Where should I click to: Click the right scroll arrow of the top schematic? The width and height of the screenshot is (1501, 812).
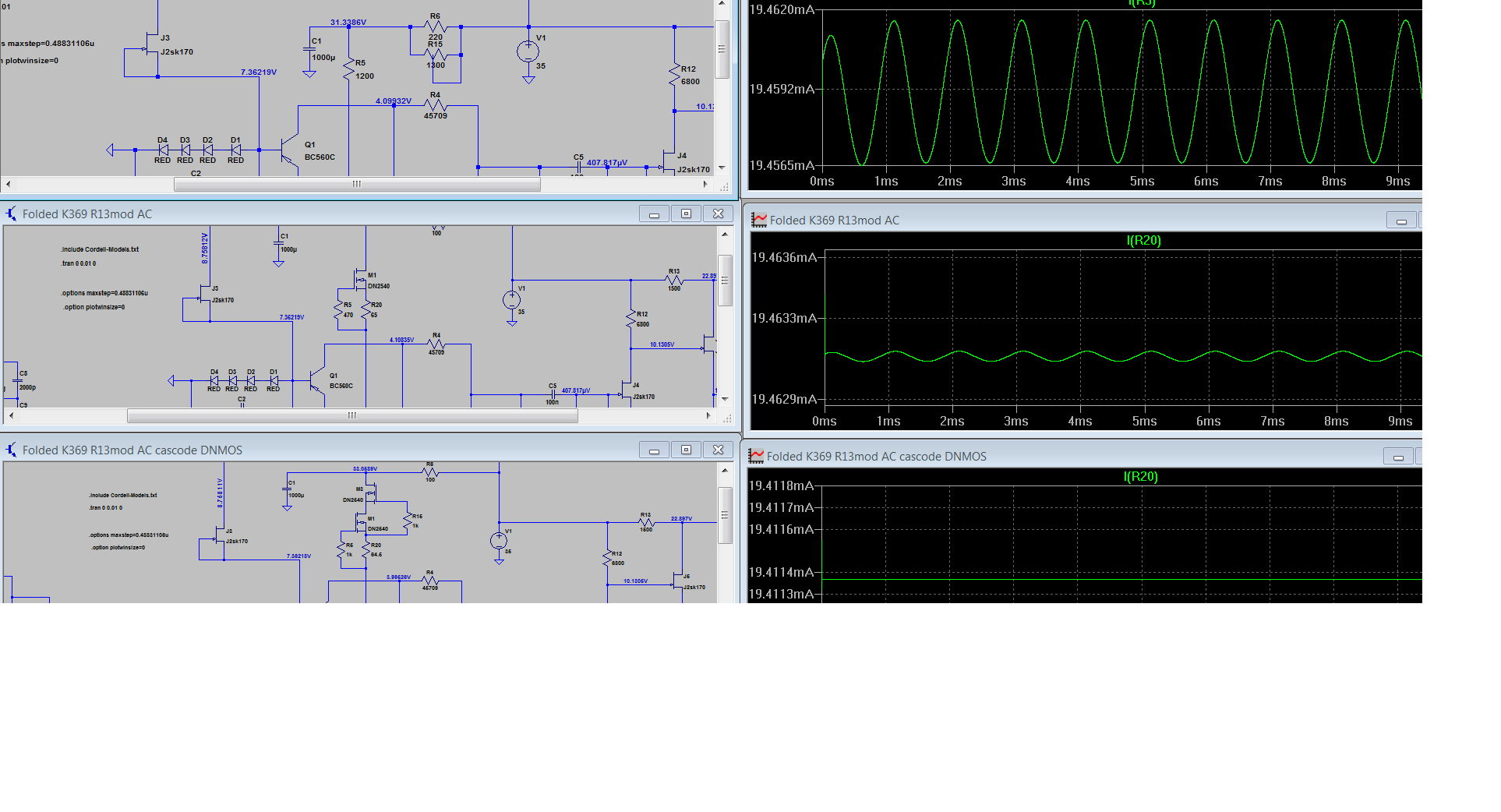tap(705, 185)
